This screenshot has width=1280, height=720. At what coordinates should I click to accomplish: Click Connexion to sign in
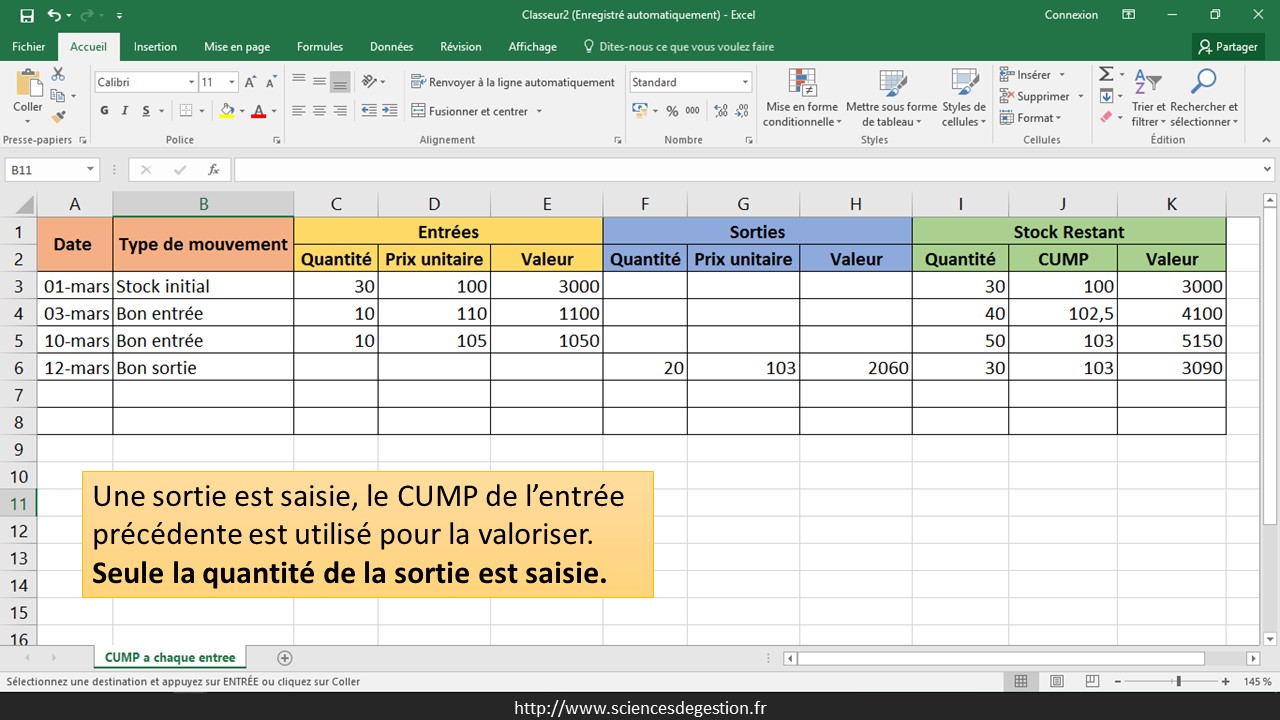pos(1071,15)
